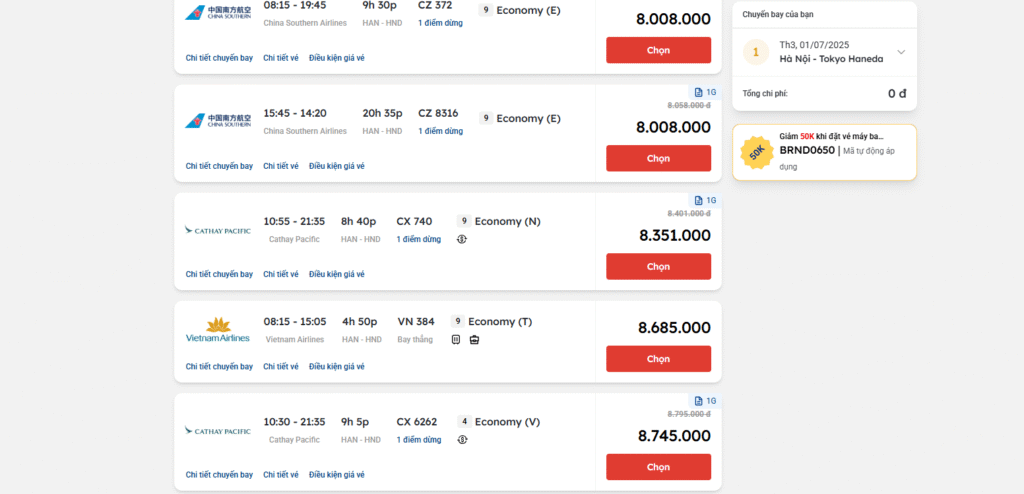Image resolution: width=1024 pixels, height=494 pixels.
Task: Show stop details for flight CX 740
Action: point(418,239)
